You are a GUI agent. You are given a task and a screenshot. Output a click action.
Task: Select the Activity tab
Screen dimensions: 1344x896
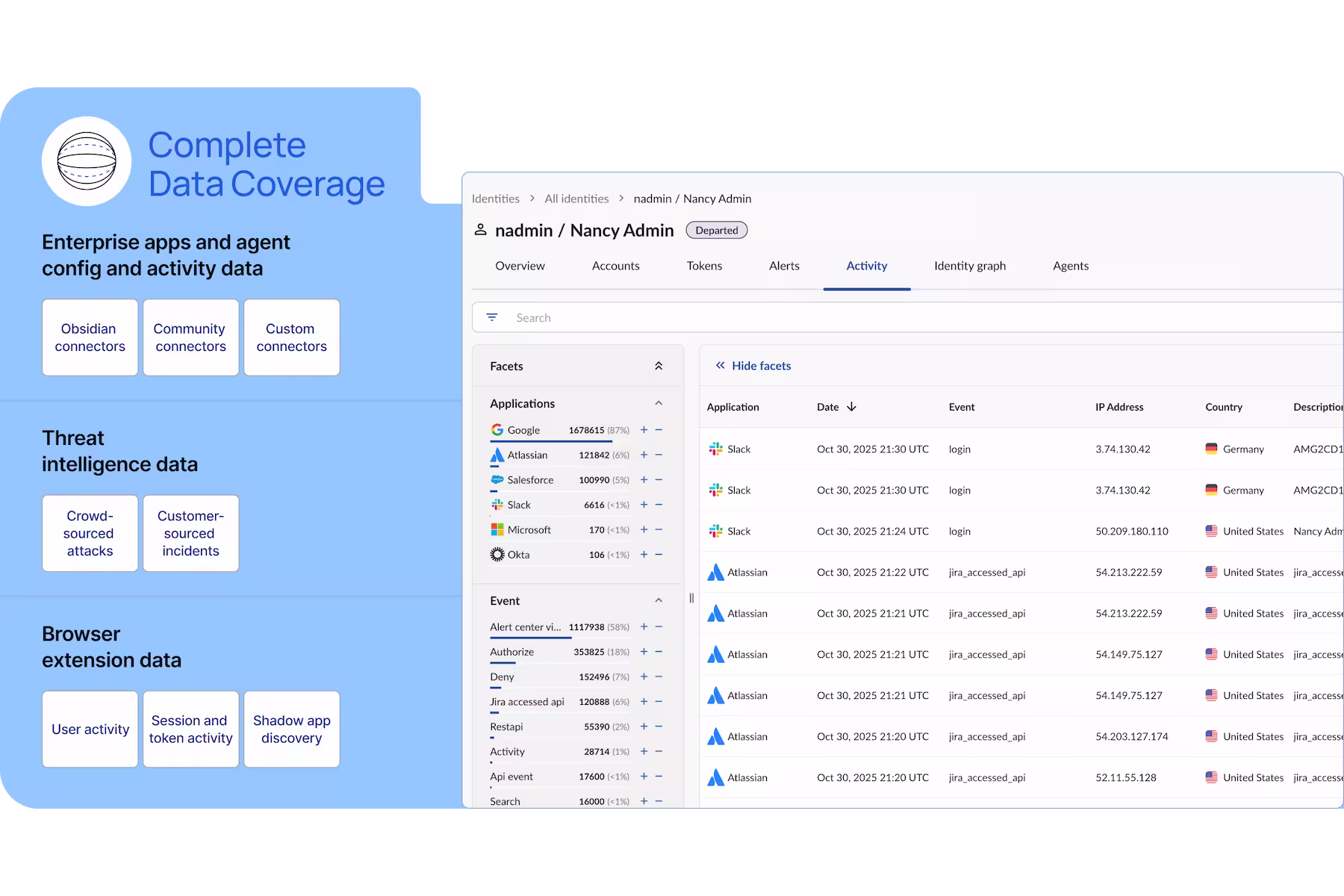pos(867,266)
